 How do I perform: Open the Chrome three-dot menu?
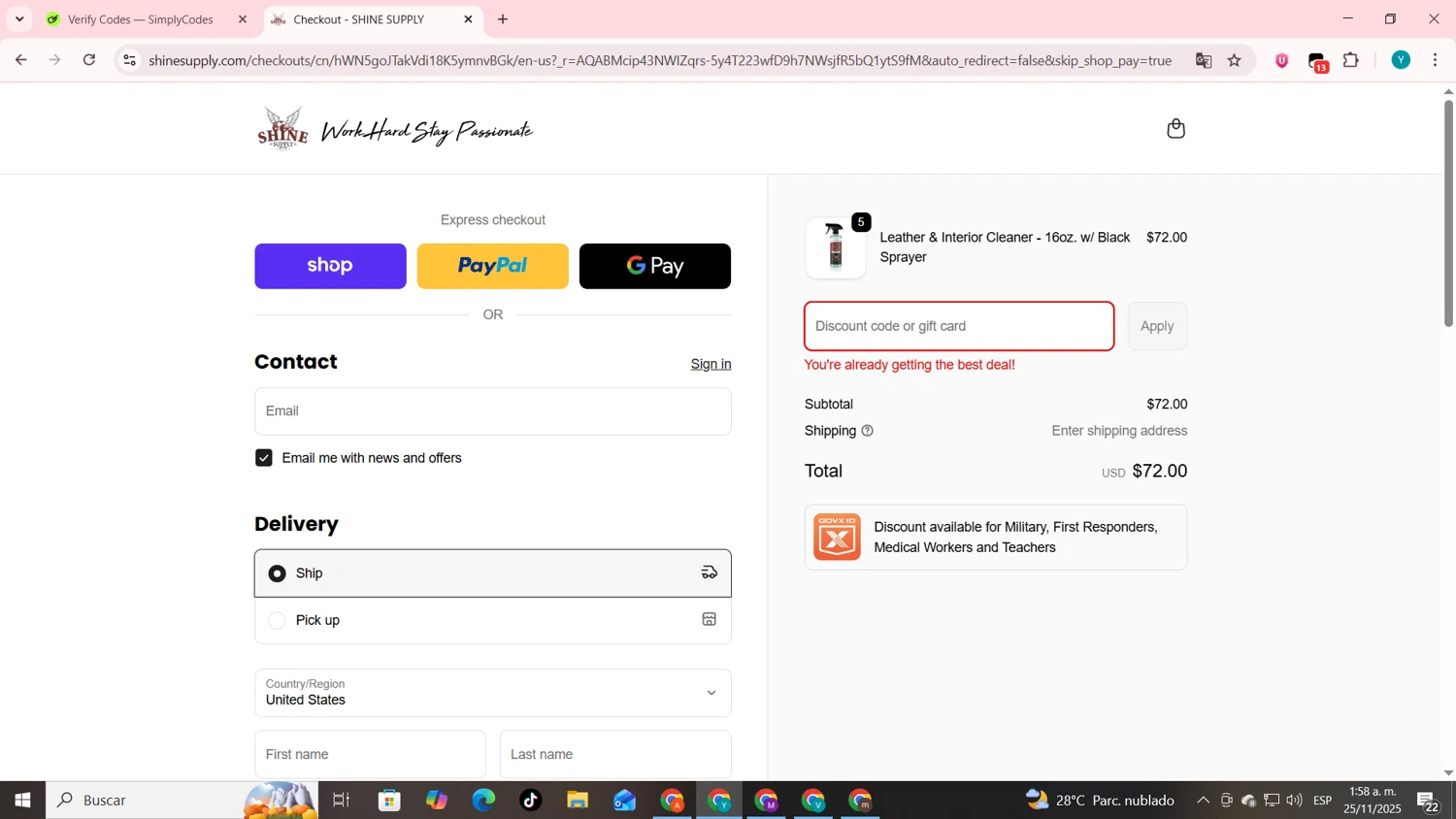[x=1436, y=60]
